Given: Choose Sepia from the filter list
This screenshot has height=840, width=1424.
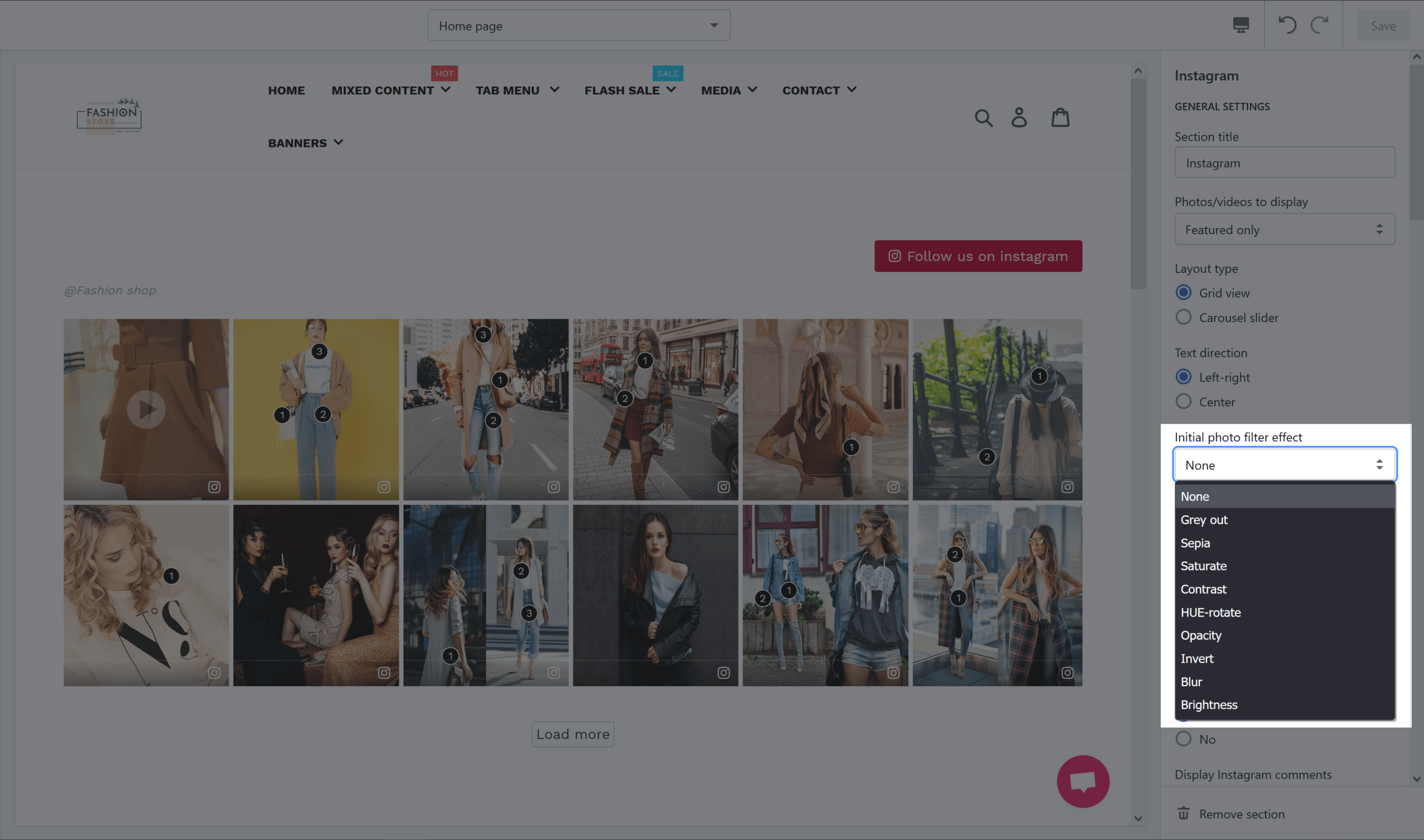Looking at the screenshot, I should (x=1195, y=543).
